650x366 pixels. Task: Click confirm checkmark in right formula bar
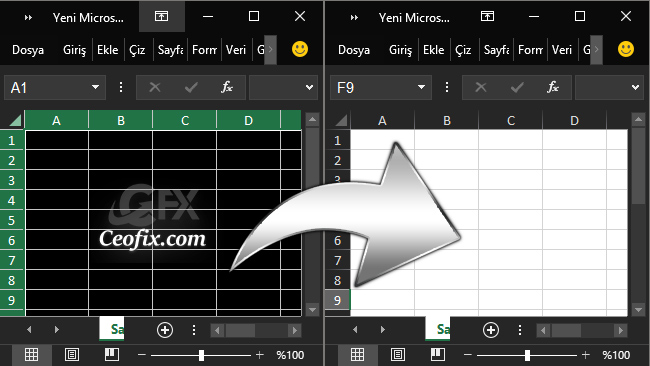pyautogui.click(x=517, y=87)
